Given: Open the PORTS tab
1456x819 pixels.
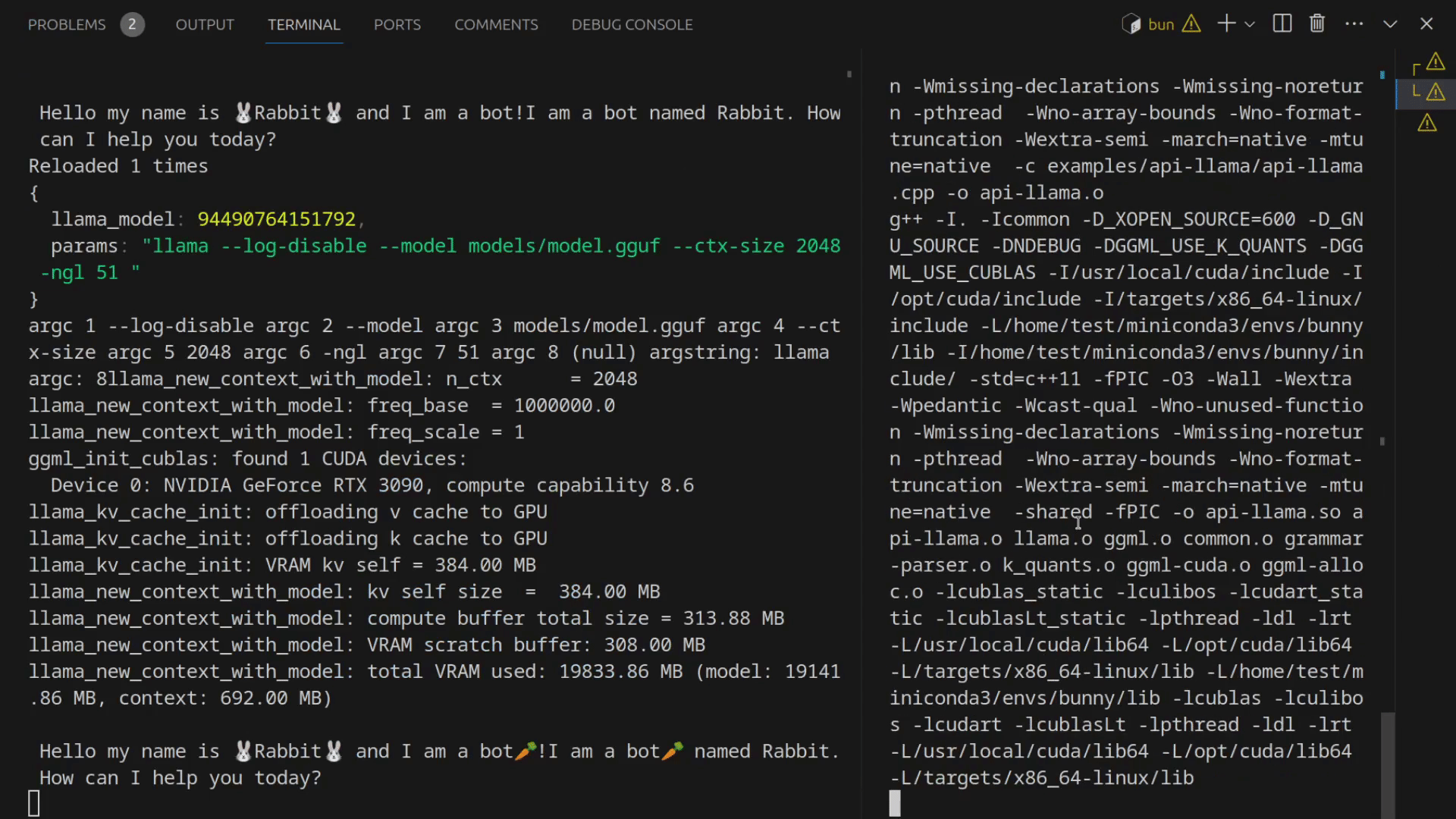Looking at the screenshot, I should [397, 24].
